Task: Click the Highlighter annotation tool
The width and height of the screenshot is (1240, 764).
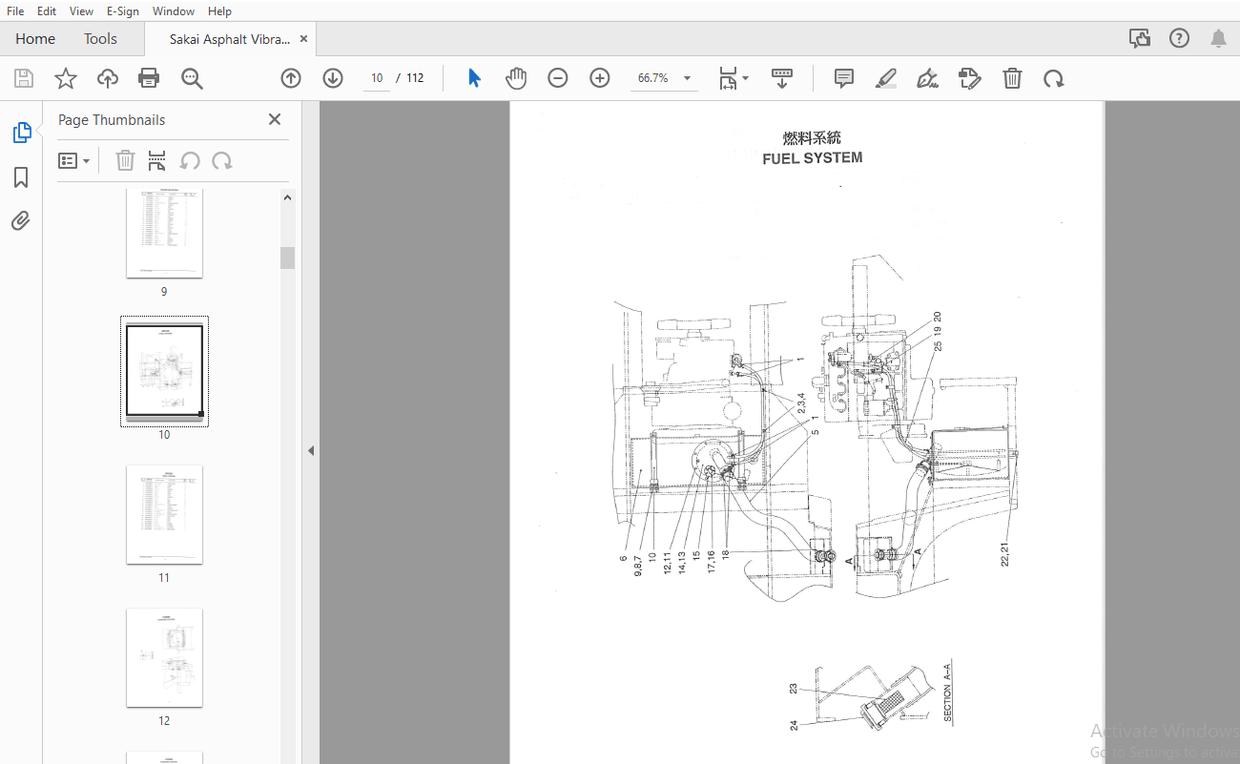Action: click(x=886, y=78)
